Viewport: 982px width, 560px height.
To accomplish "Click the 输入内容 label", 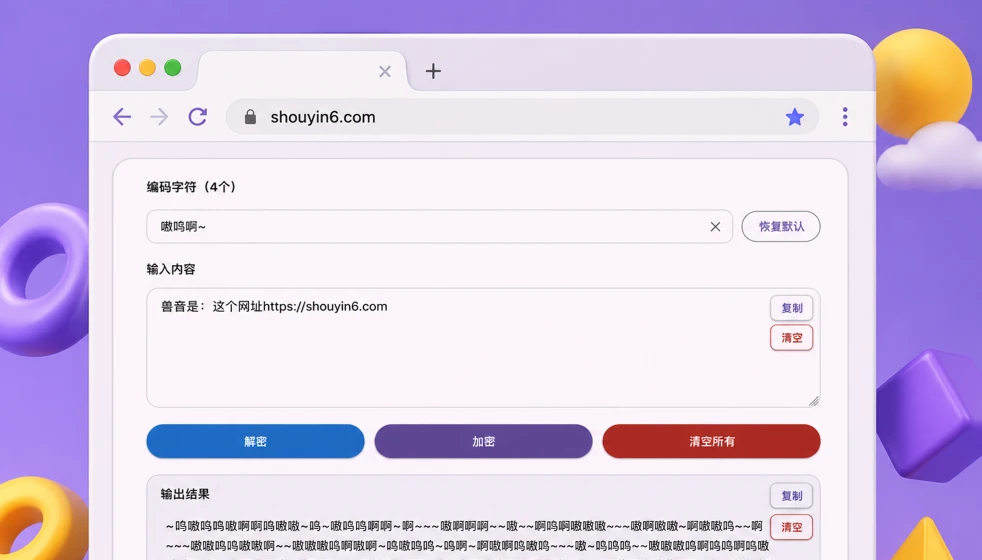I will point(171,269).
